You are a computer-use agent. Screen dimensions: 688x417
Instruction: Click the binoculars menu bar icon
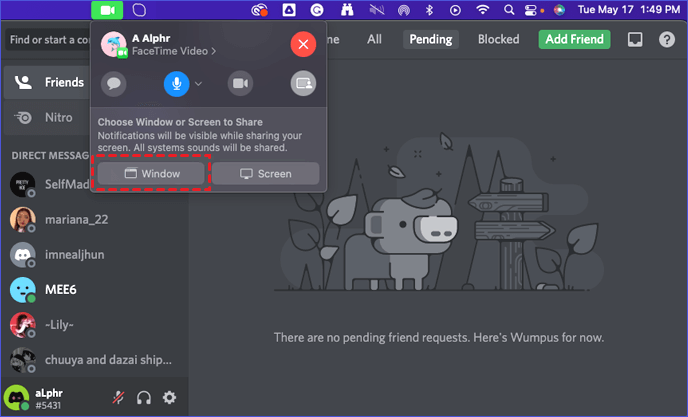point(347,10)
